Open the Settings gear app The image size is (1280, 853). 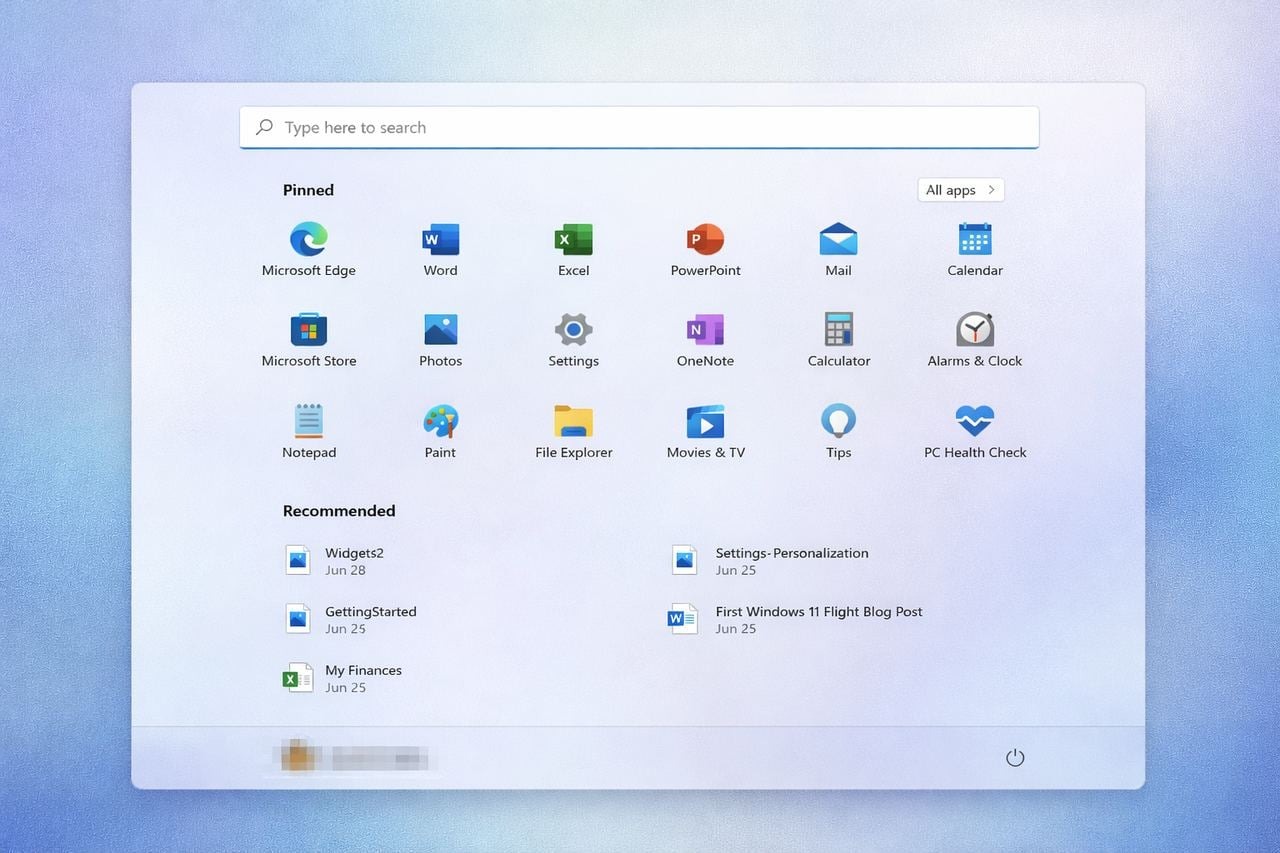(x=573, y=330)
